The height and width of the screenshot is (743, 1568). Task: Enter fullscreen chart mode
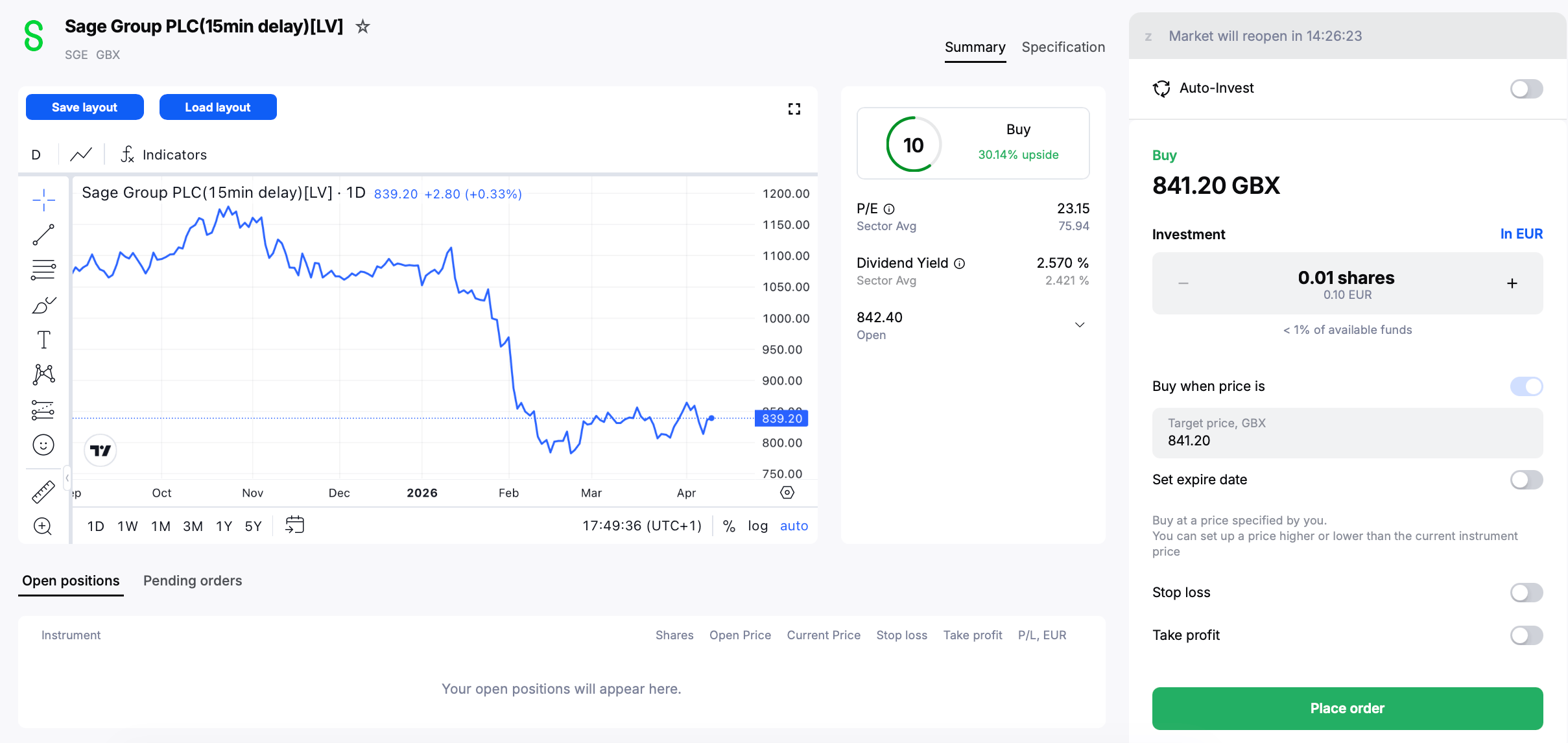click(794, 109)
